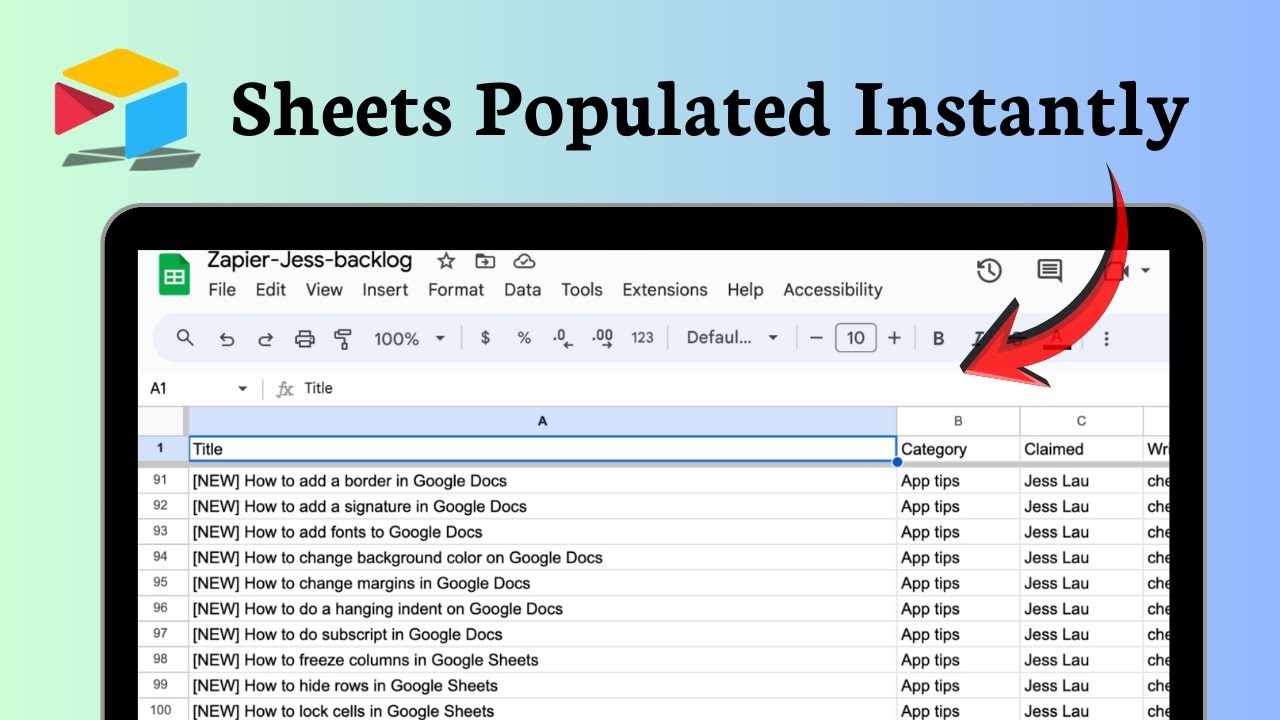Click cell 'How to lock cells in Google Sheets'
The height and width of the screenshot is (720, 1280).
tap(542, 710)
